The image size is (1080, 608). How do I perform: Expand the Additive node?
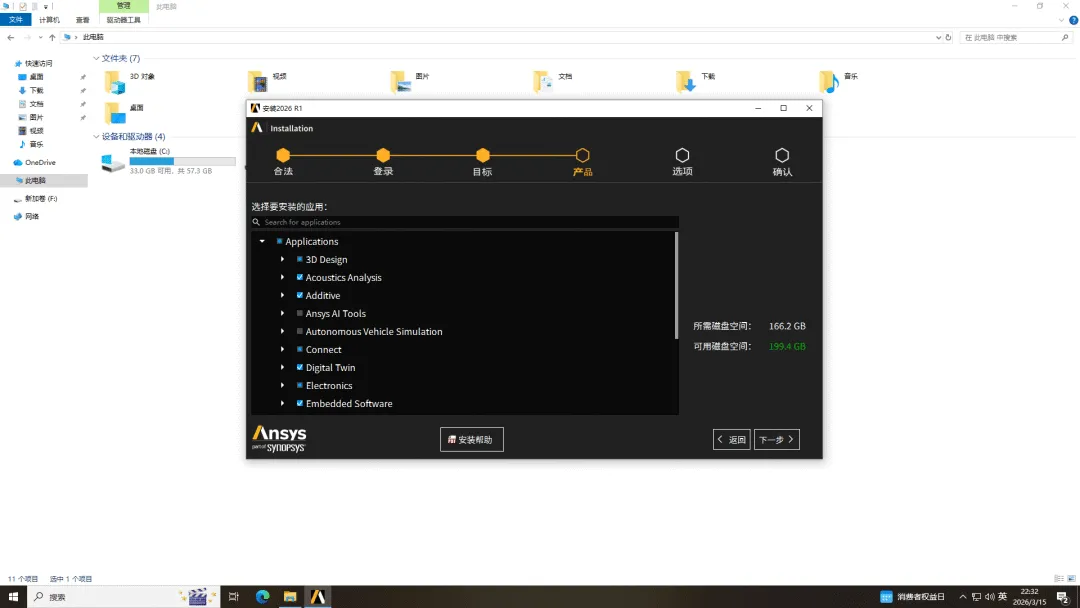tap(282, 295)
